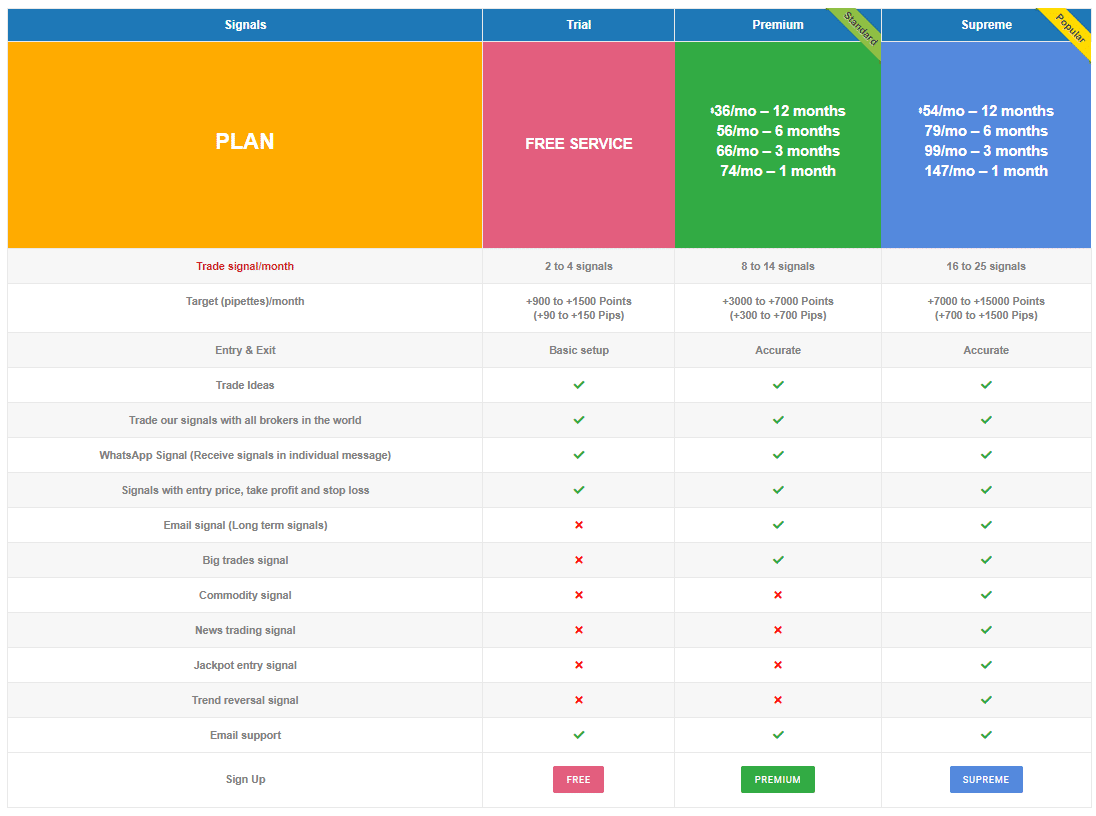Click the Trial column header
This screenshot has width=1096, height=816.
[578, 25]
